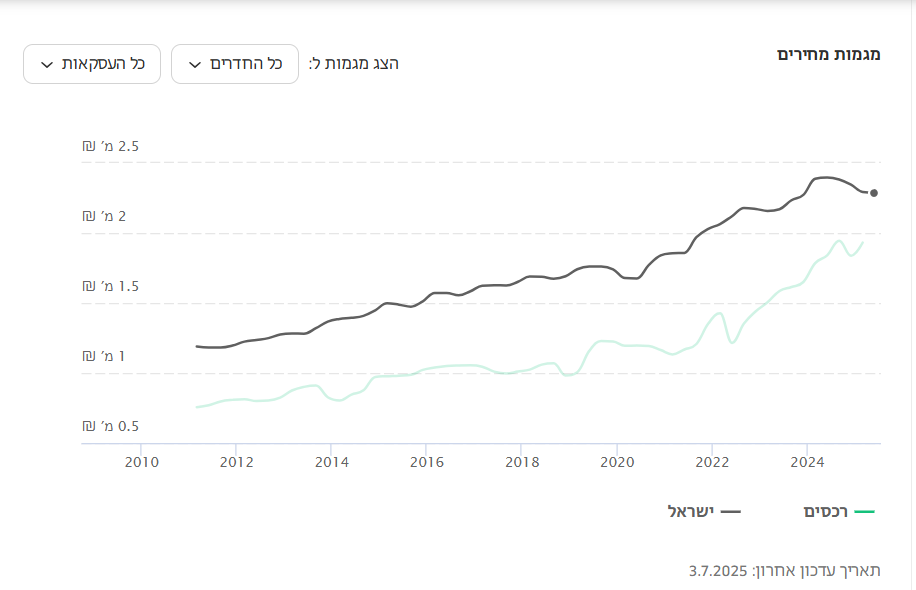The width and height of the screenshot is (916, 590).
Task: Click the מגמות מחירים heading
Action: (828, 54)
